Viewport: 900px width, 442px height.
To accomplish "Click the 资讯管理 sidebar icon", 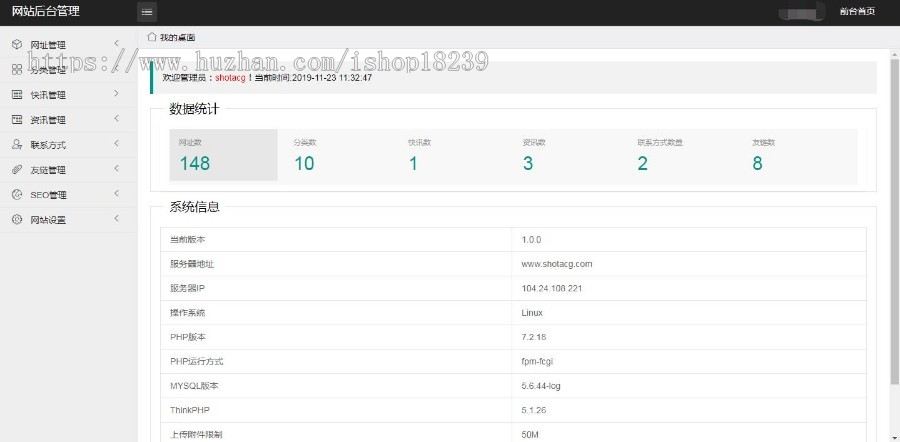I will (17, 119).
